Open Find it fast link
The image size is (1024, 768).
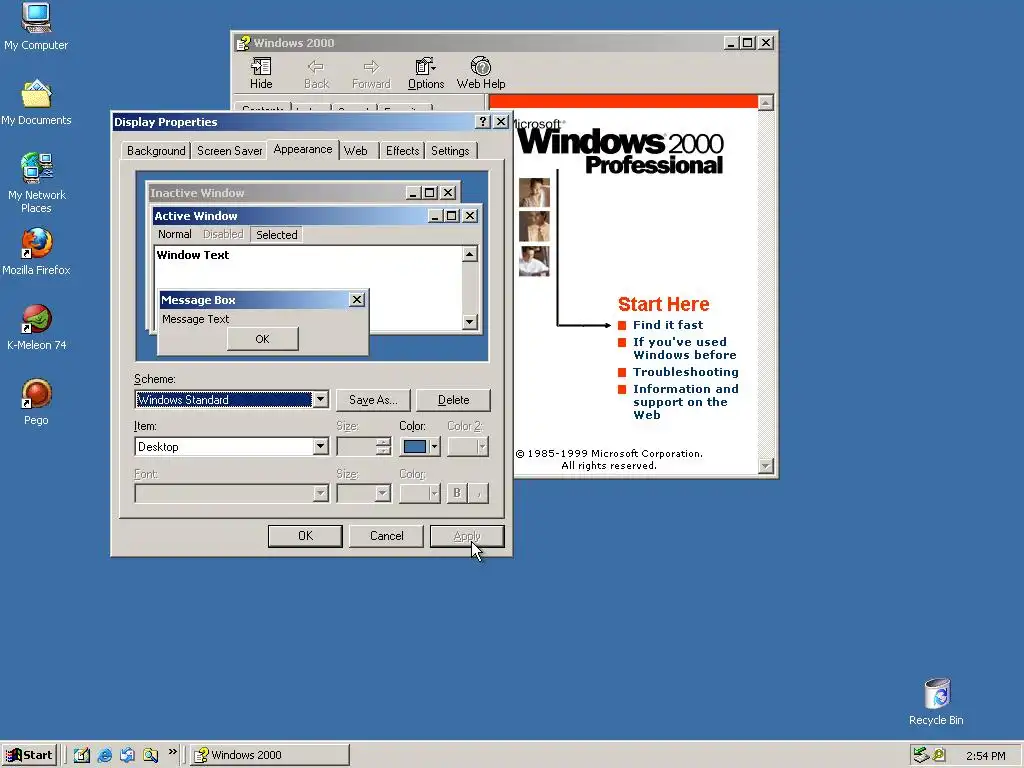click(x=668, y=325)
